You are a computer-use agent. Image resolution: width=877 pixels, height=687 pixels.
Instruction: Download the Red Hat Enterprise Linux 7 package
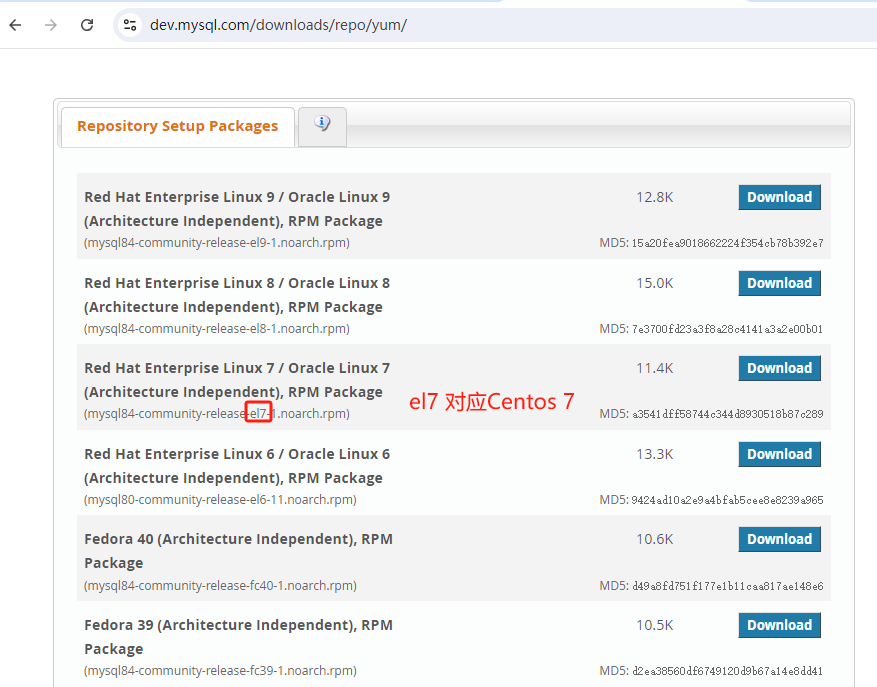tap(779, 368)
